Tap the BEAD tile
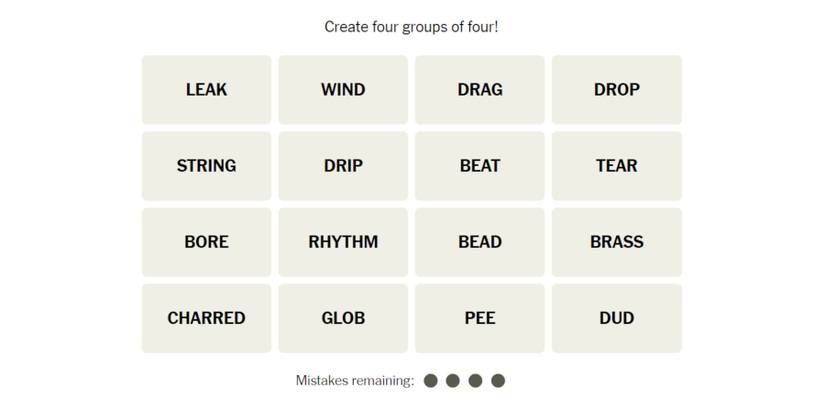 coord(480,242)
